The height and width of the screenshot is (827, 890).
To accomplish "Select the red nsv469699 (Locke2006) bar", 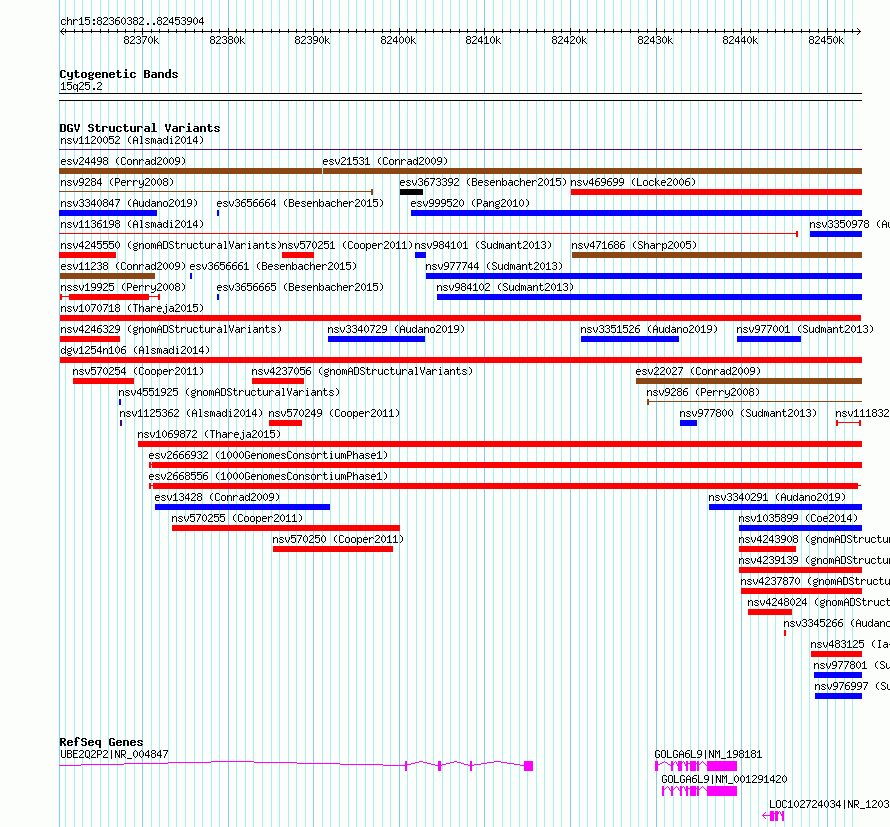I will click(x=716, y=192).
